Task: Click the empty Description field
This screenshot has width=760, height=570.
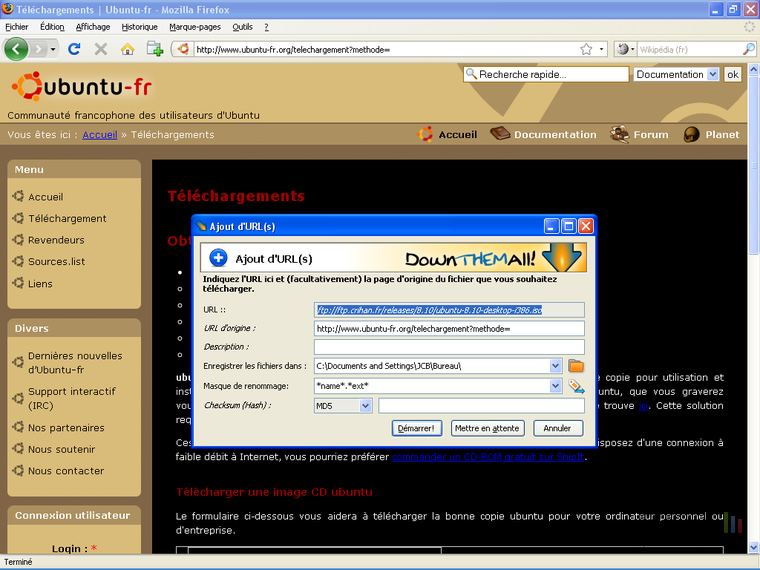Action: (449, 347)
